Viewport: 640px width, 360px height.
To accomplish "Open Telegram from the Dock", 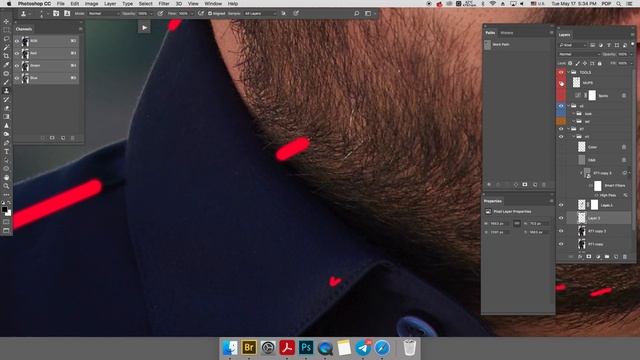I will pyautogui.click(x=363, y=348).
